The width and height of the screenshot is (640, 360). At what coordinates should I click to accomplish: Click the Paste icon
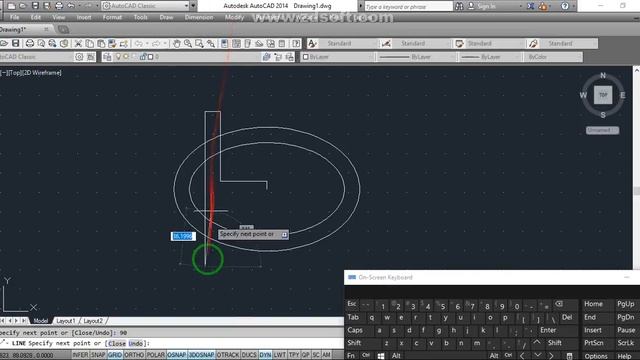point(101,43)
